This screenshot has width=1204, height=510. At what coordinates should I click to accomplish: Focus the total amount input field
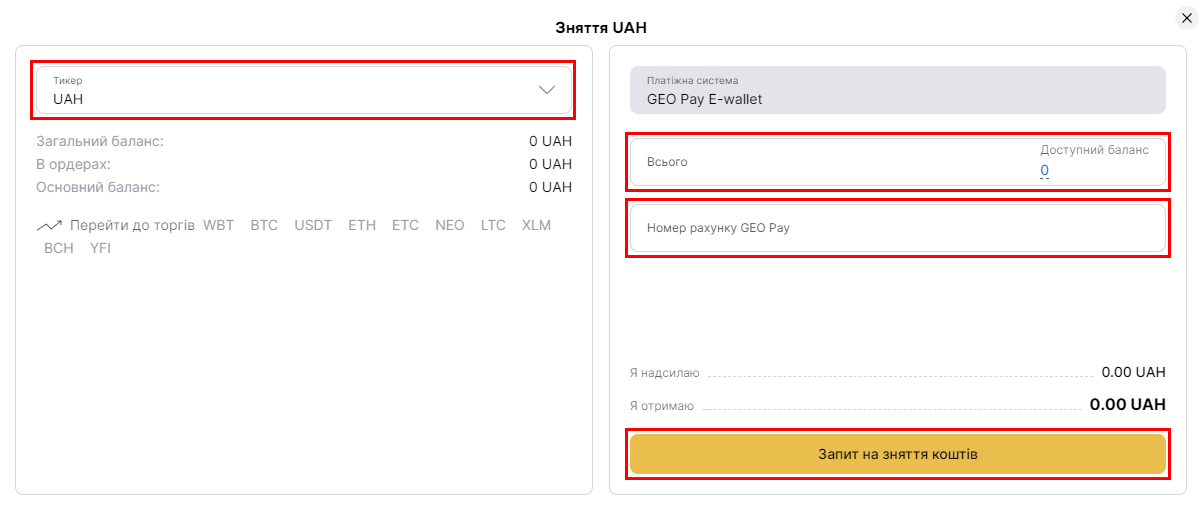point(830,162)
